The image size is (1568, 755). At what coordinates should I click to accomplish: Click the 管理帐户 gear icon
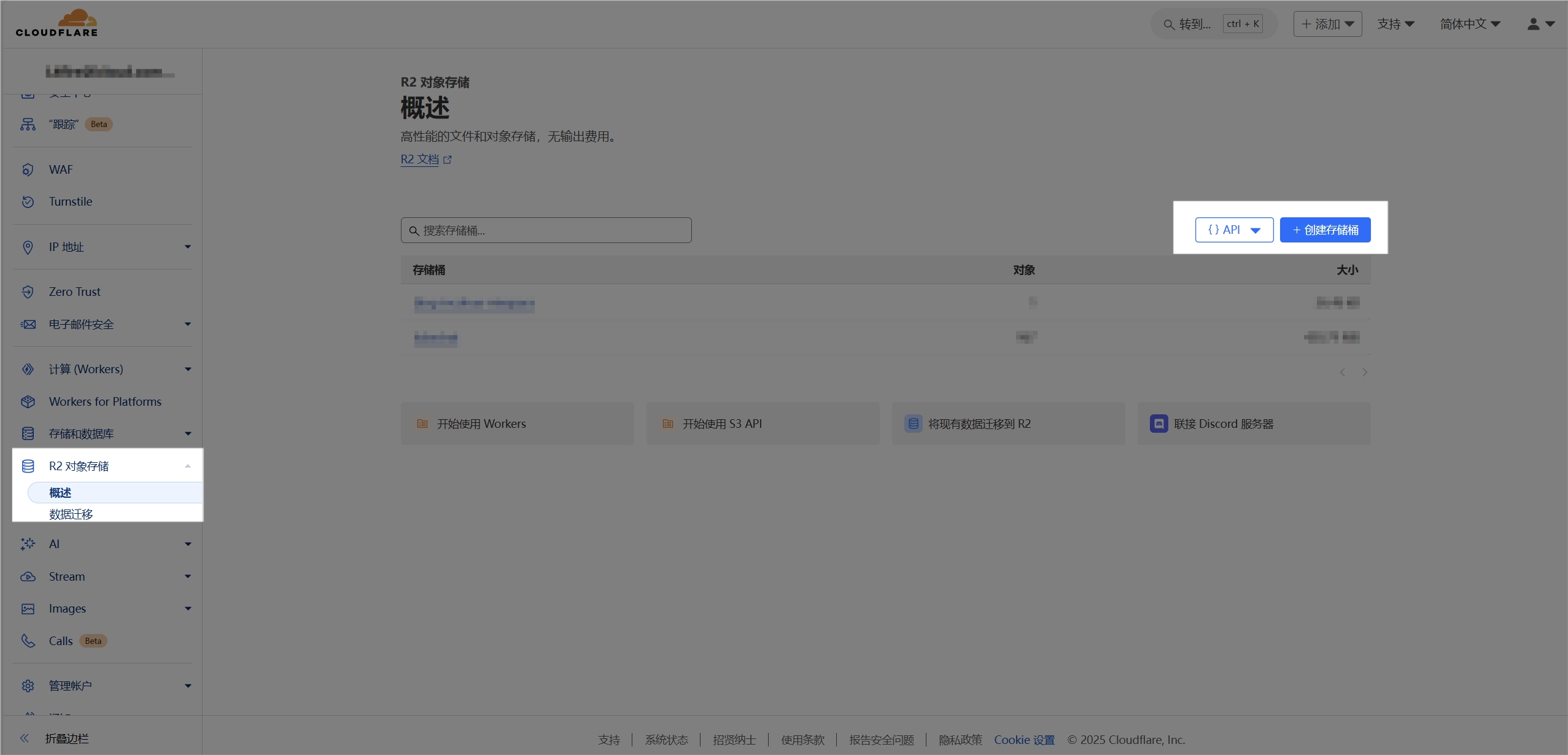click(x=28, y=686)
